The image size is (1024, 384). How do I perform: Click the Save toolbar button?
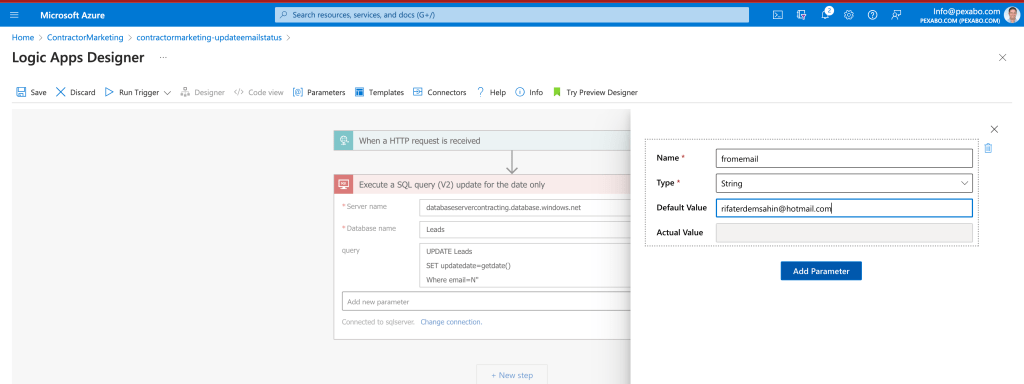point(31,92)
